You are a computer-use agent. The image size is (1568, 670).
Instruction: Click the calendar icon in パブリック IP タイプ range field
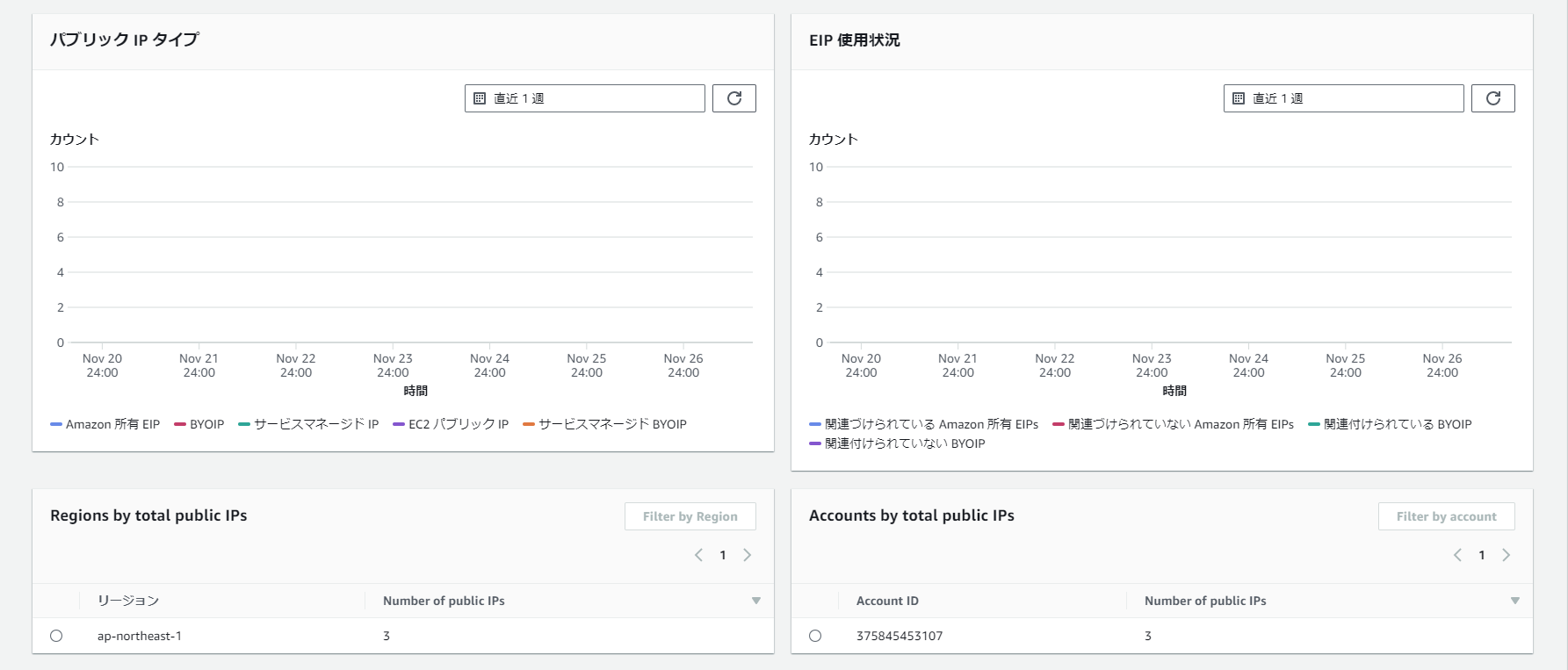tap(480, 98)
